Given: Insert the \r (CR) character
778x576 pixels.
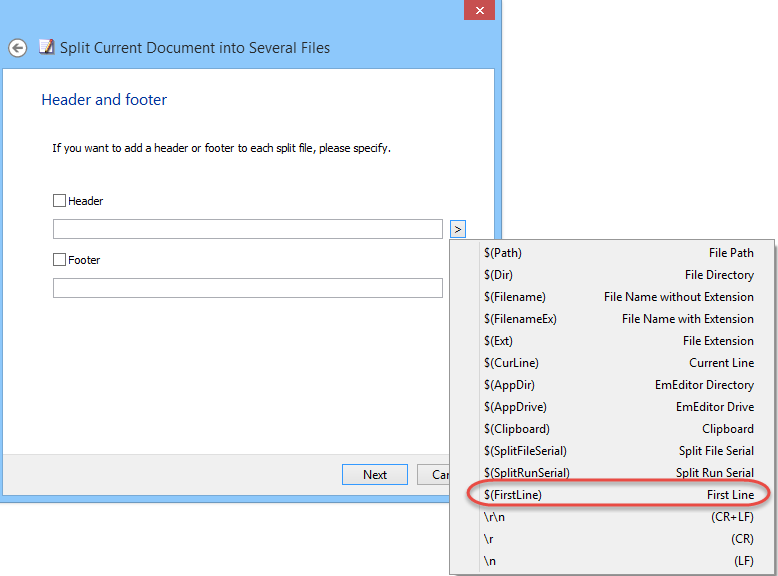Looking at the screenshot, I should (x=612, y=539).
